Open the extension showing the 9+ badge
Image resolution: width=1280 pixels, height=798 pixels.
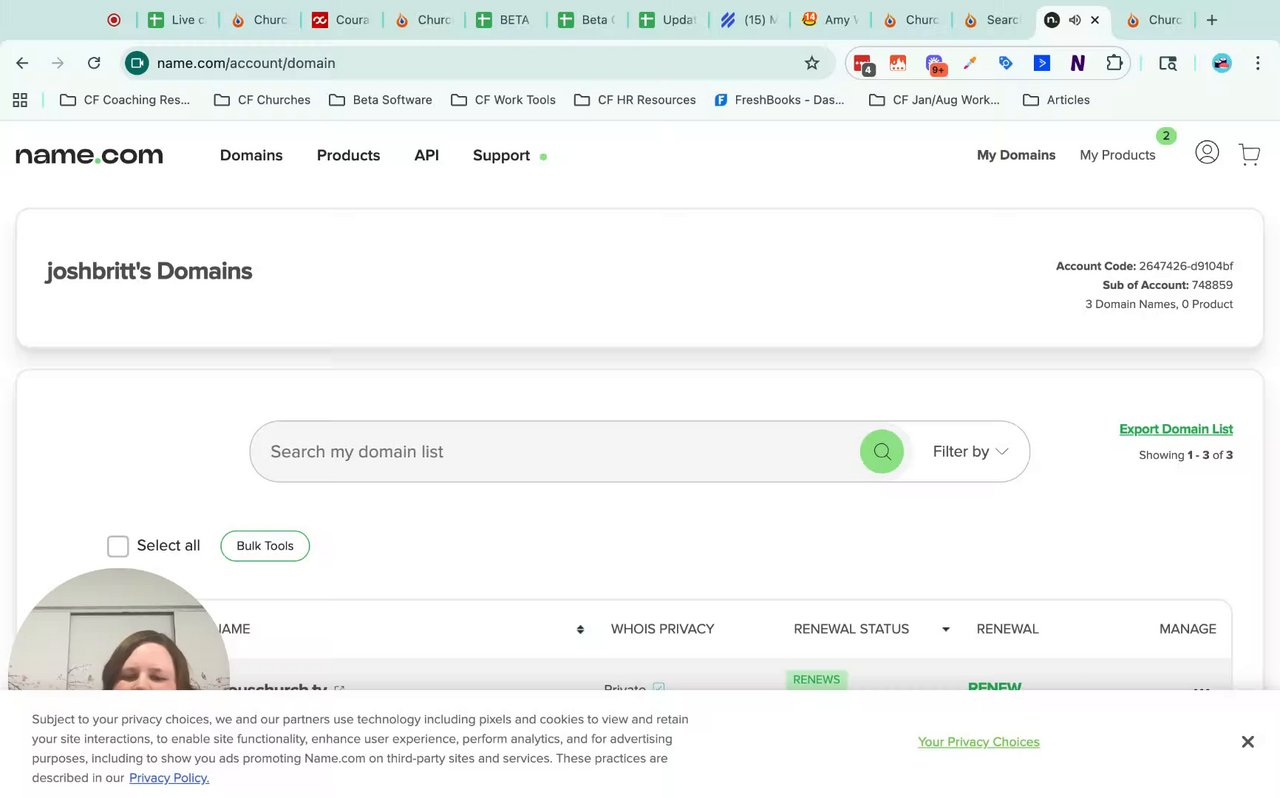click(x=935, y=64)
